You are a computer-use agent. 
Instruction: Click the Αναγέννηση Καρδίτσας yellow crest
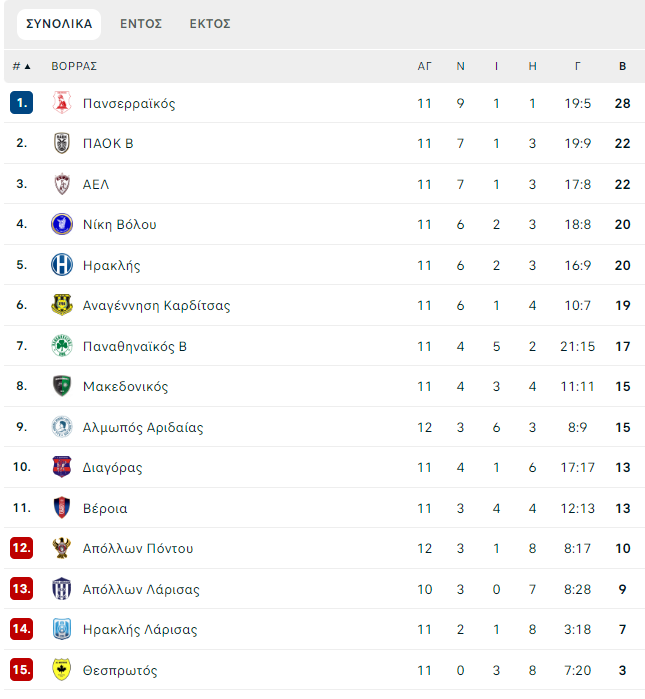[62, 305]
